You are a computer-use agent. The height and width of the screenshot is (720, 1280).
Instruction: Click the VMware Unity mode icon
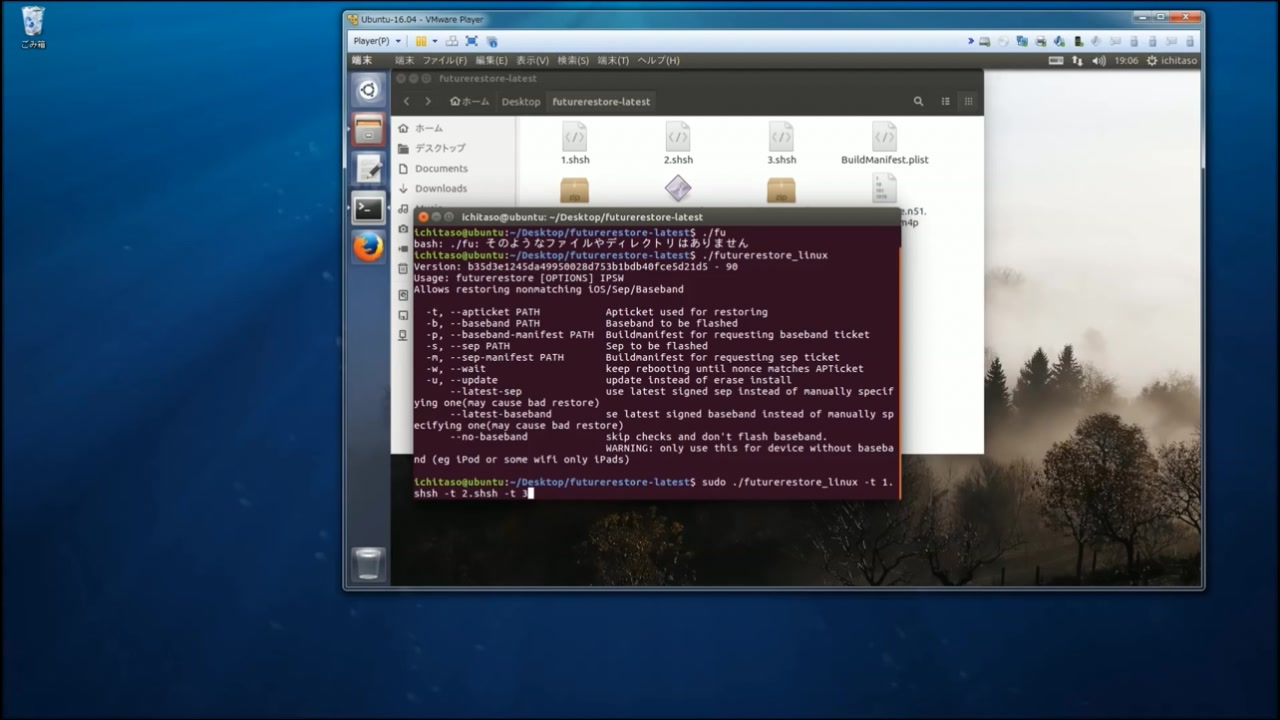point(492,41)
